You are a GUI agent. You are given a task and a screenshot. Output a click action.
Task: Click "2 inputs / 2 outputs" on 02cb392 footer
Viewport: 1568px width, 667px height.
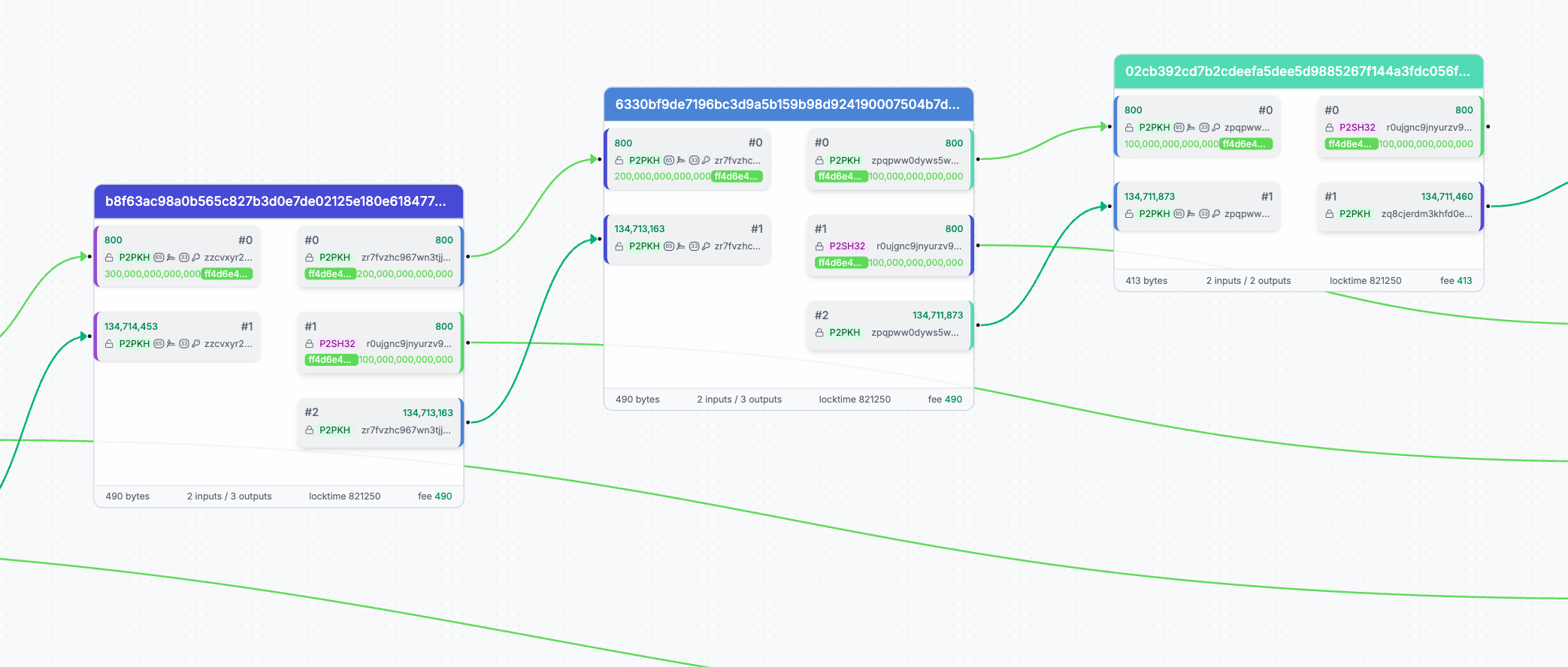pyautogui.click(x=1249, y=281)
